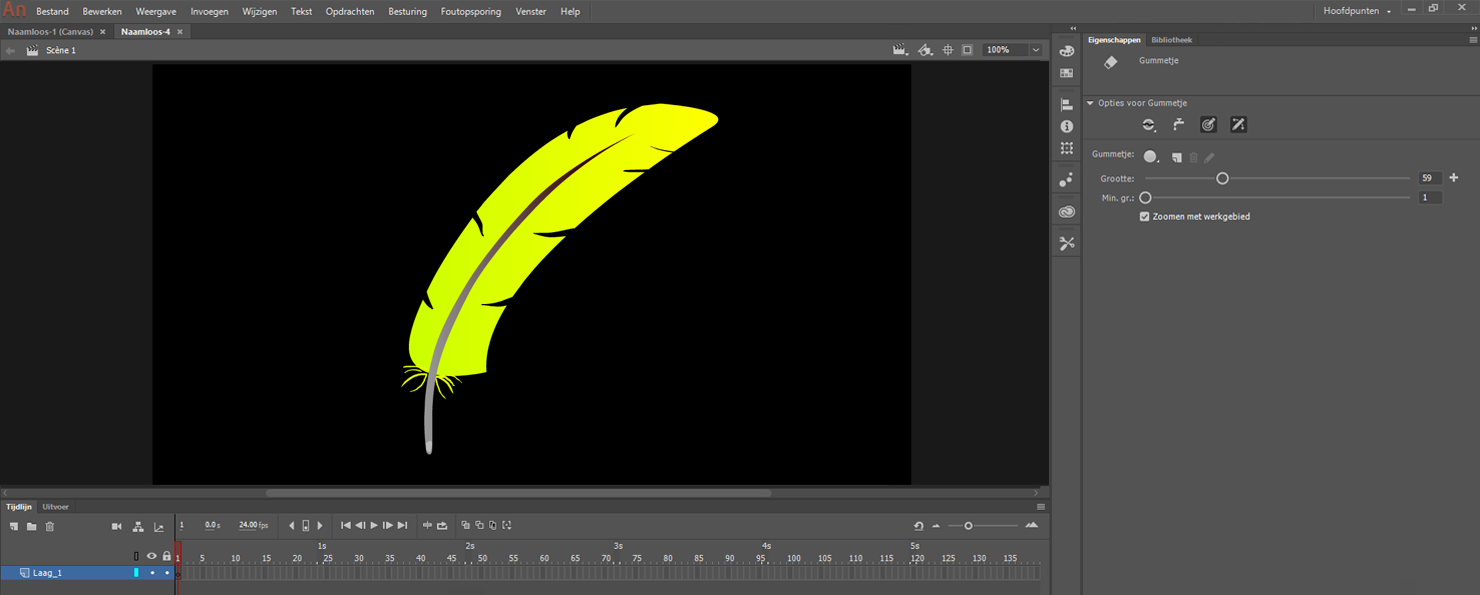Screen dimensions: 1480x595
Task: Add a custom eraser shape
Action: [1177, 157]
